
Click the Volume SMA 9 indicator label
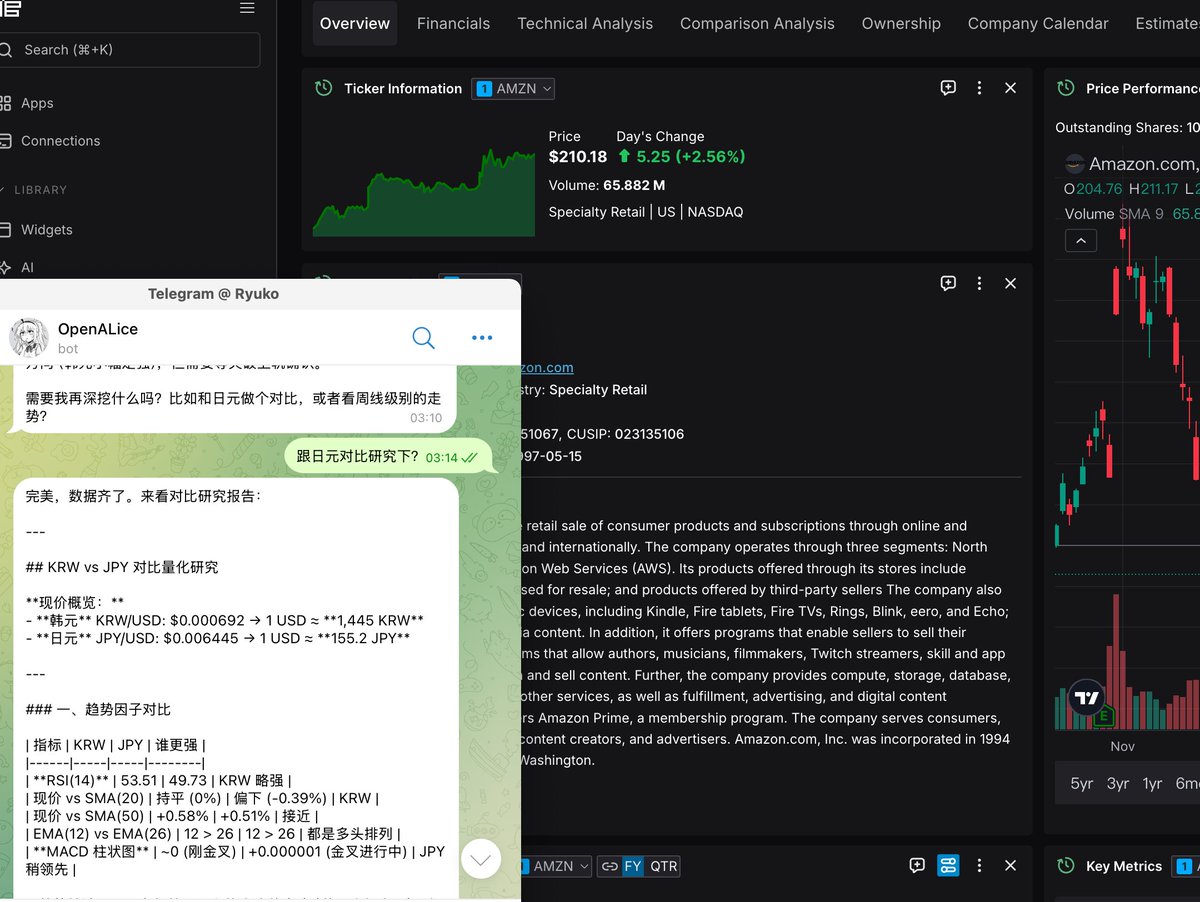pos(1114,214)
